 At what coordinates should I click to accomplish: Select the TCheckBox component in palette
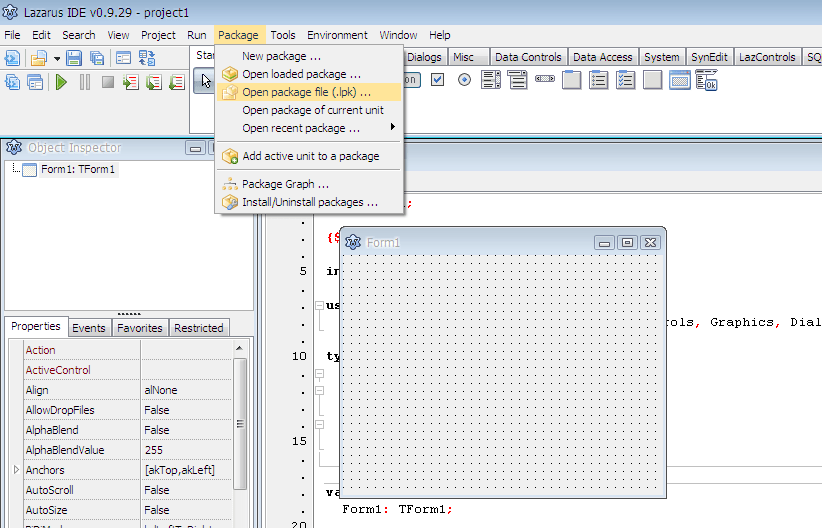pos(437,80)
